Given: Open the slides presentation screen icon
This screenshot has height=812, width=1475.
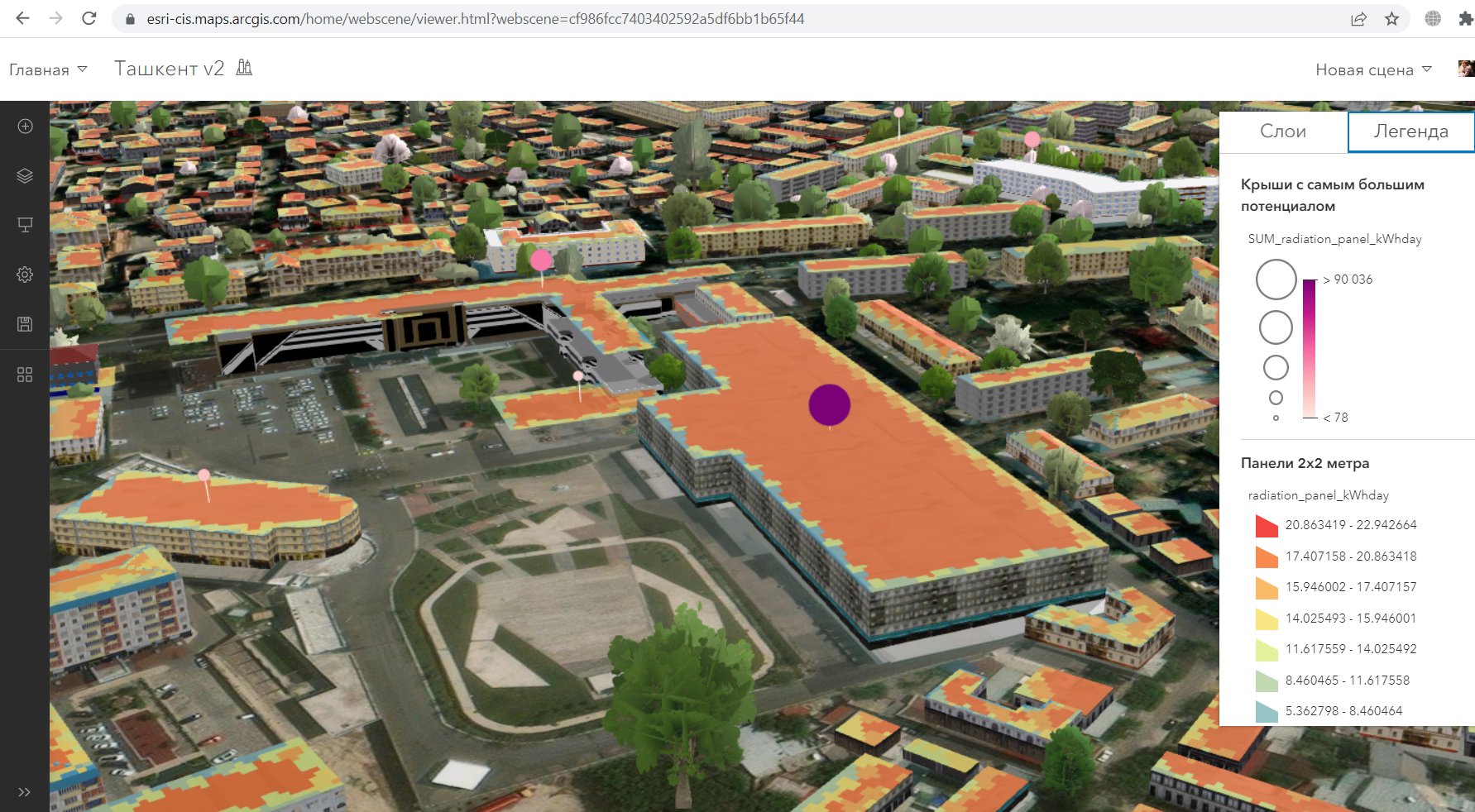Looking at the screenshot, I should tap(25, 225).
